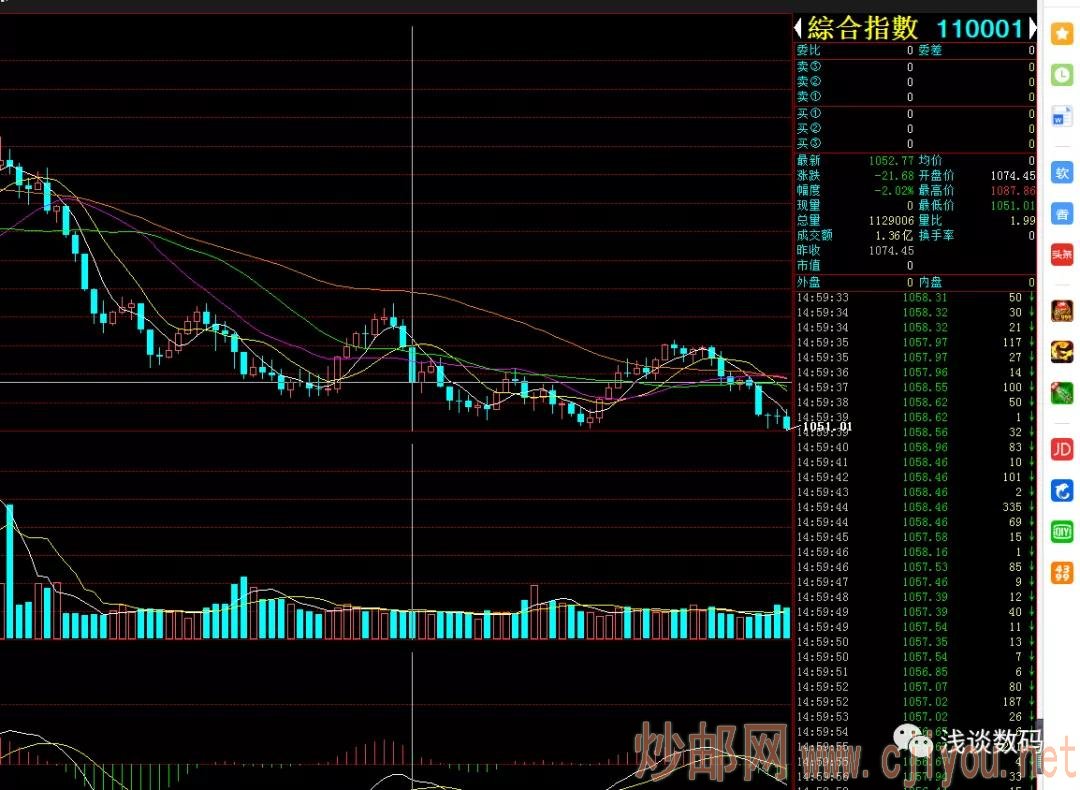1080x790 pixels.
Task: Click the blue 软 software icon
Action: [1061, 172]
